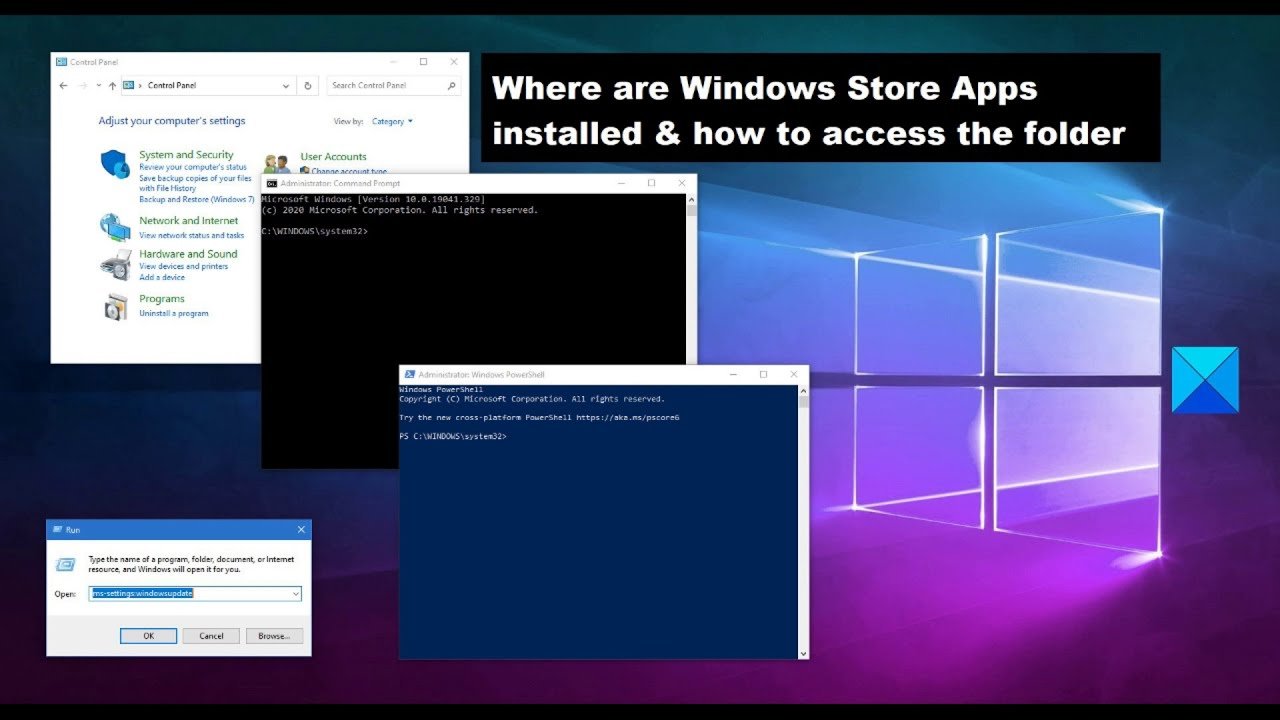Maximize the Command Prompt window
This screenshot has width=1280, height=720.
click(x=651, y=183)
